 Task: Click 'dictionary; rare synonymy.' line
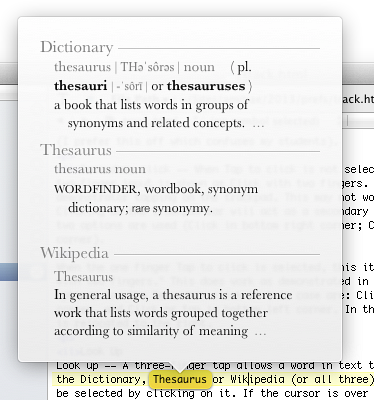coord(140,208)
